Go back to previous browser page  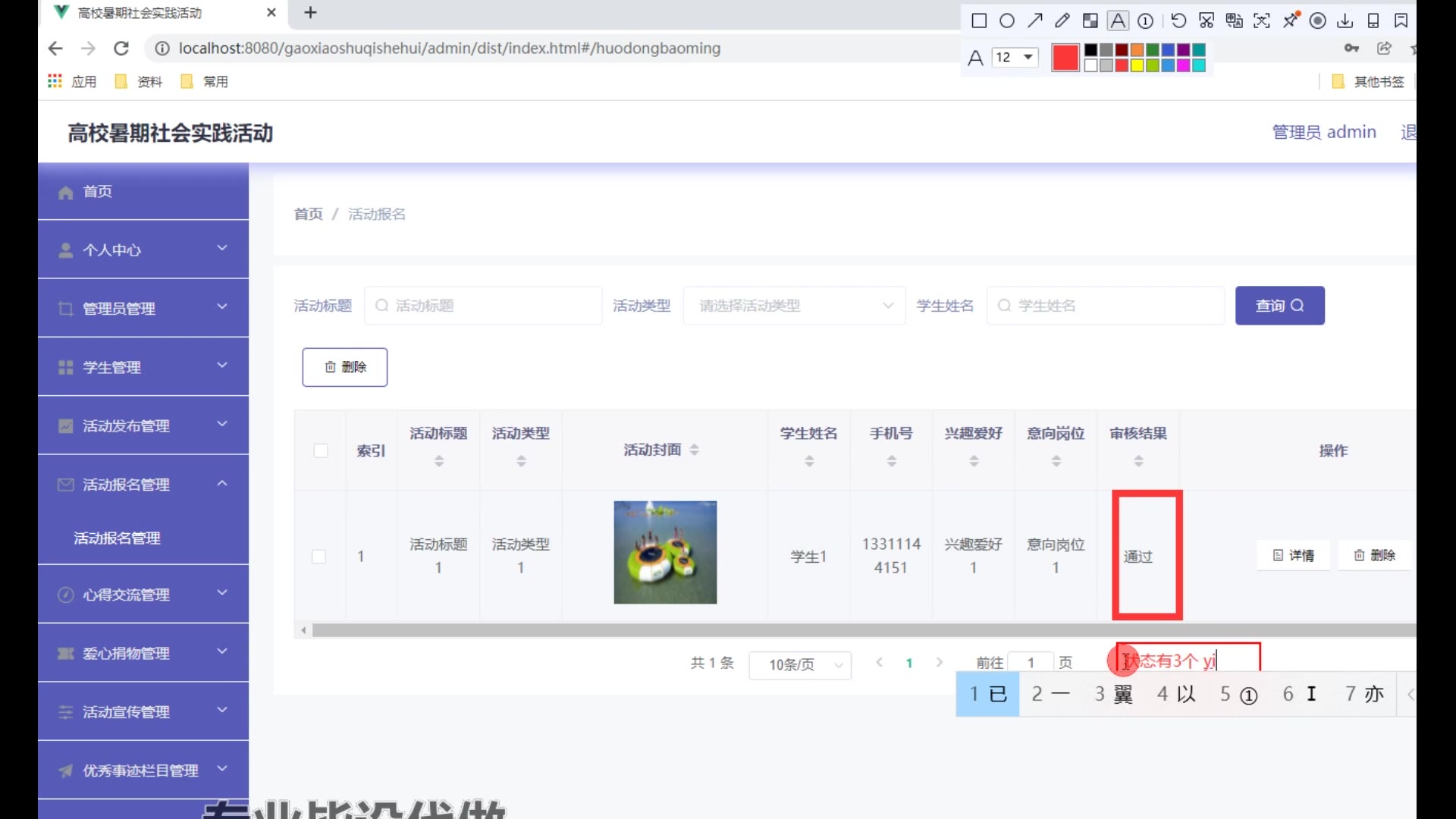pos(55,49)
